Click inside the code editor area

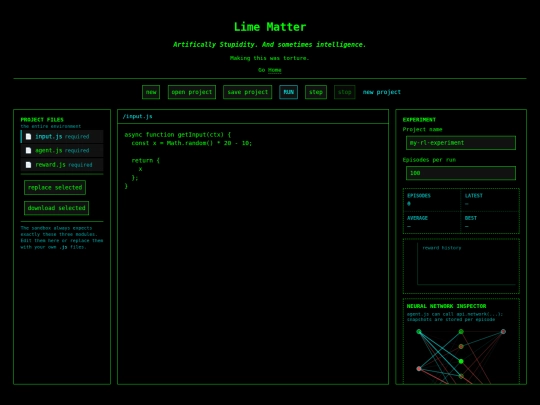pos(253,254)
